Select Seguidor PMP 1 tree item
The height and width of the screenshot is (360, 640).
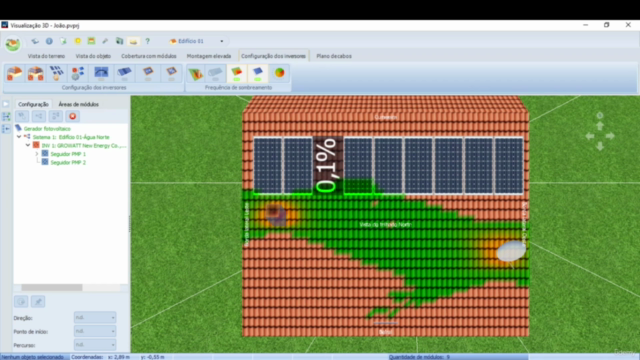(x=68, y=154)
